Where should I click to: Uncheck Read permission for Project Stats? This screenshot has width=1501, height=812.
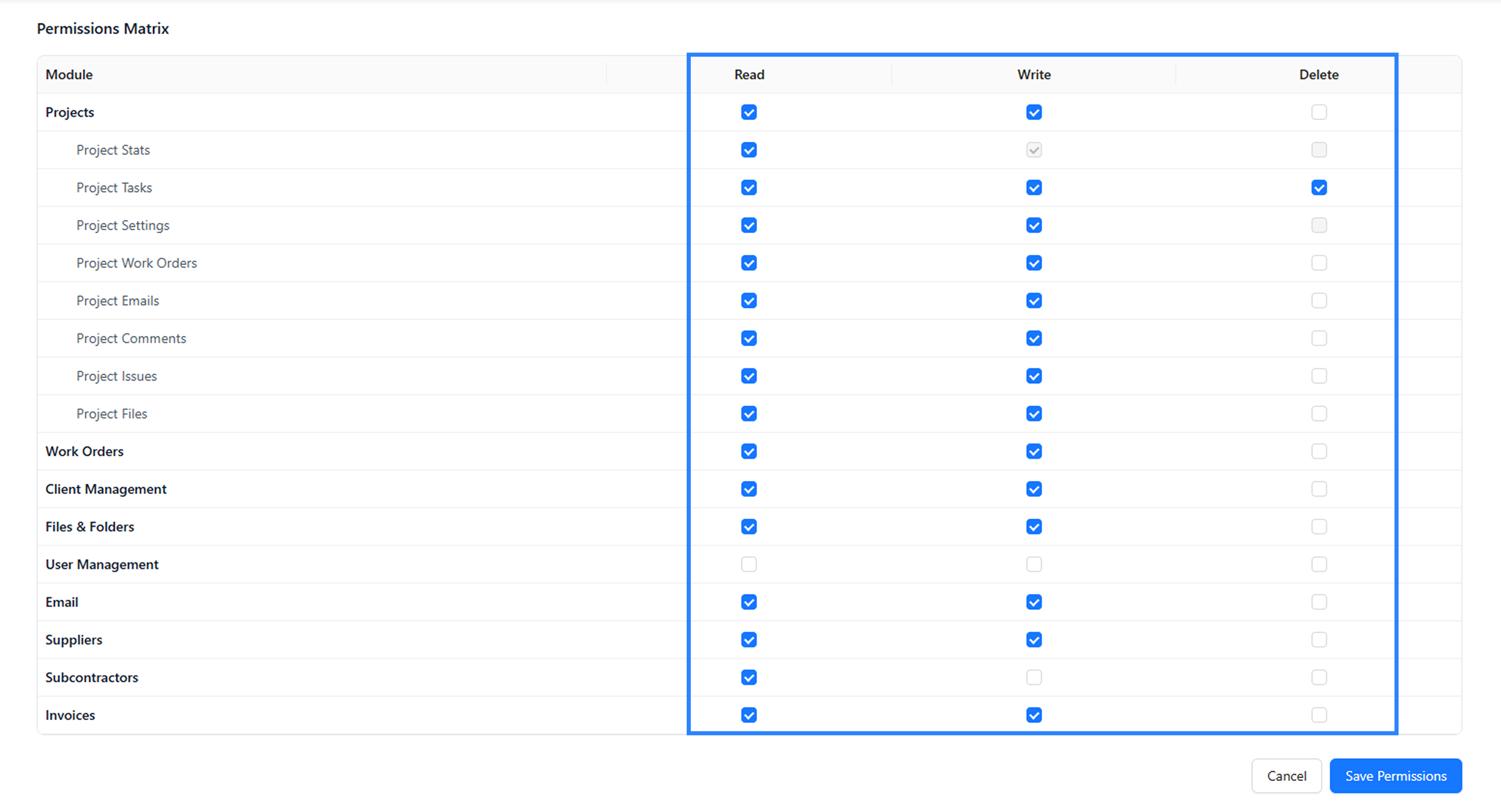coord(749,150)
